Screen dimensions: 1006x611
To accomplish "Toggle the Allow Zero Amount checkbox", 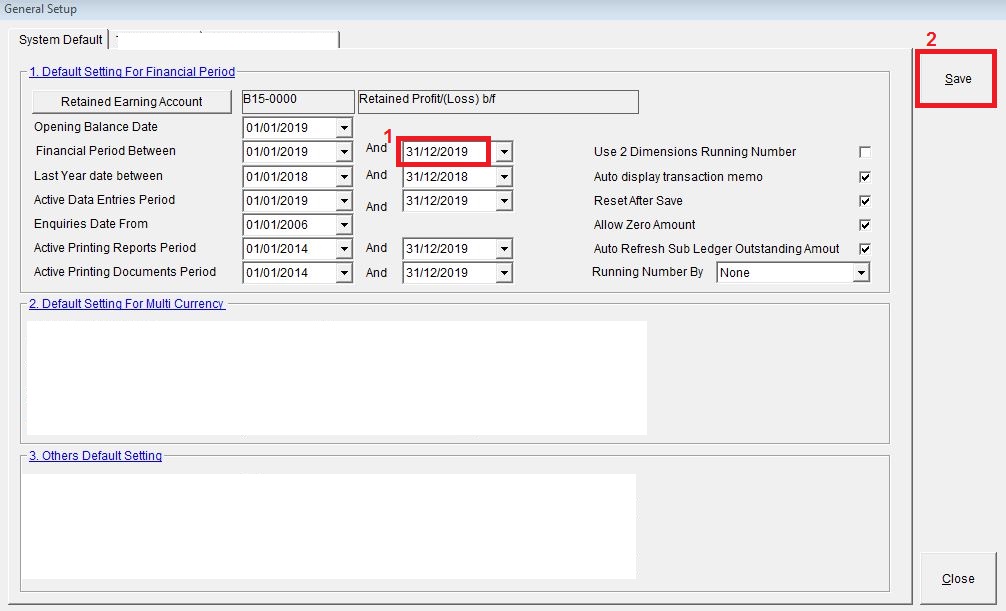I will (x=865, y=225).
